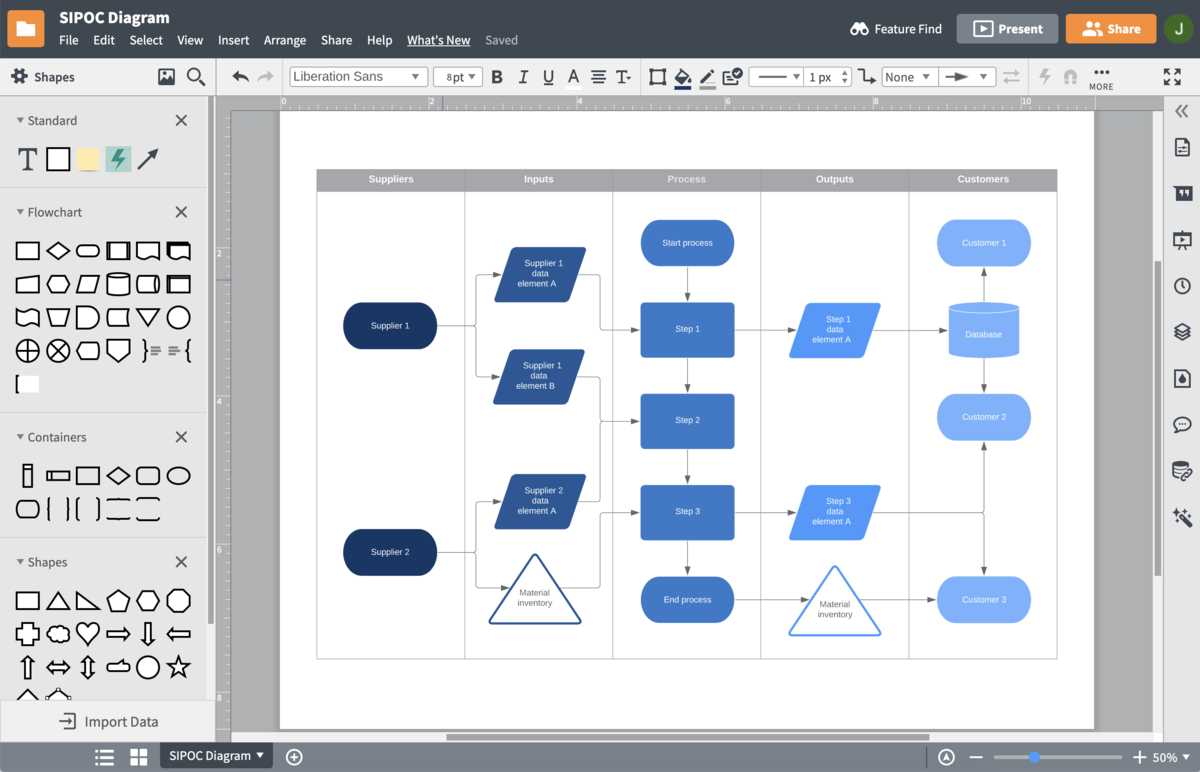Click the Import Data button
This screenshot has height=772, width=1200.
(108, 721)
